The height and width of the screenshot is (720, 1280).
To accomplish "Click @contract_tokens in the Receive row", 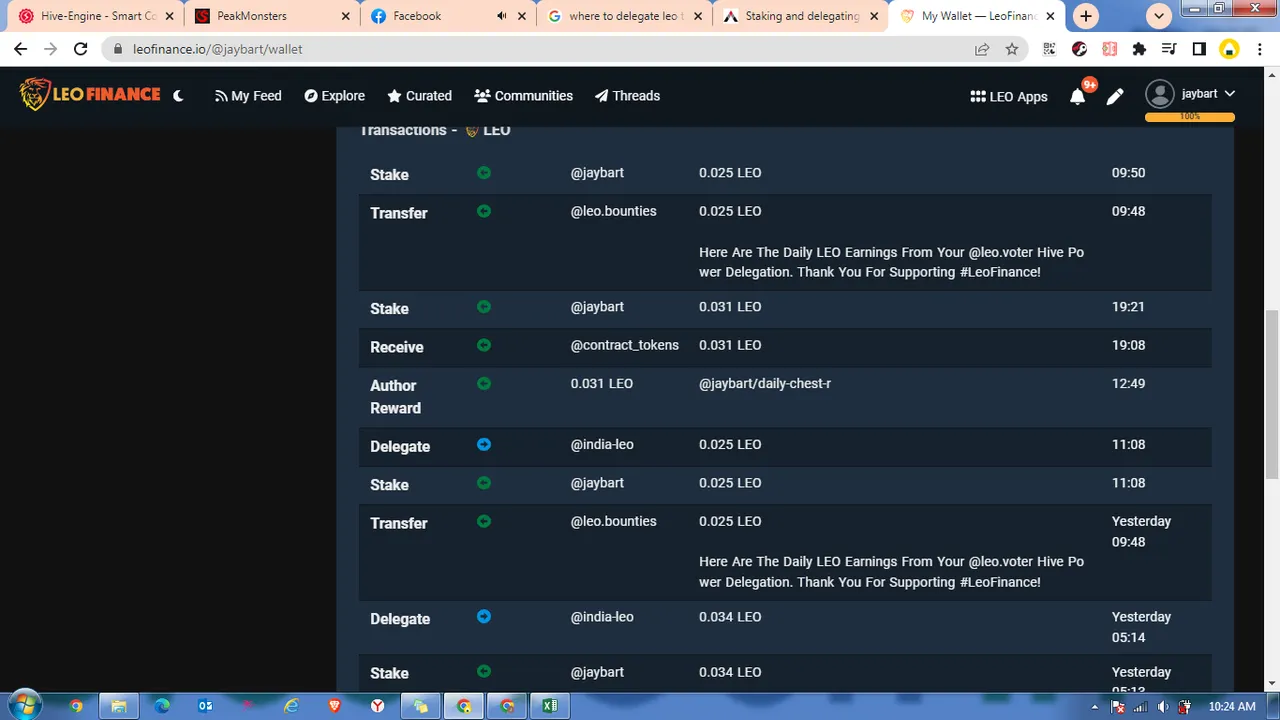I will click(624, 345).
